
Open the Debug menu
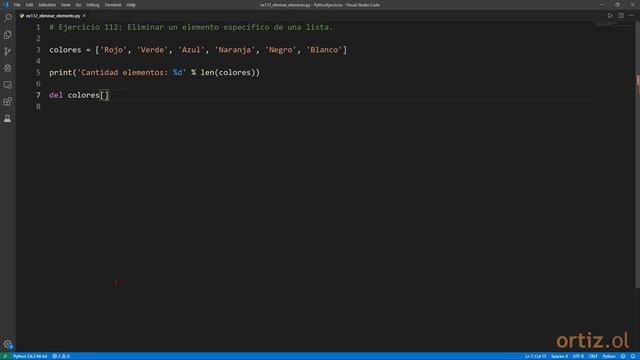[93, 5]
